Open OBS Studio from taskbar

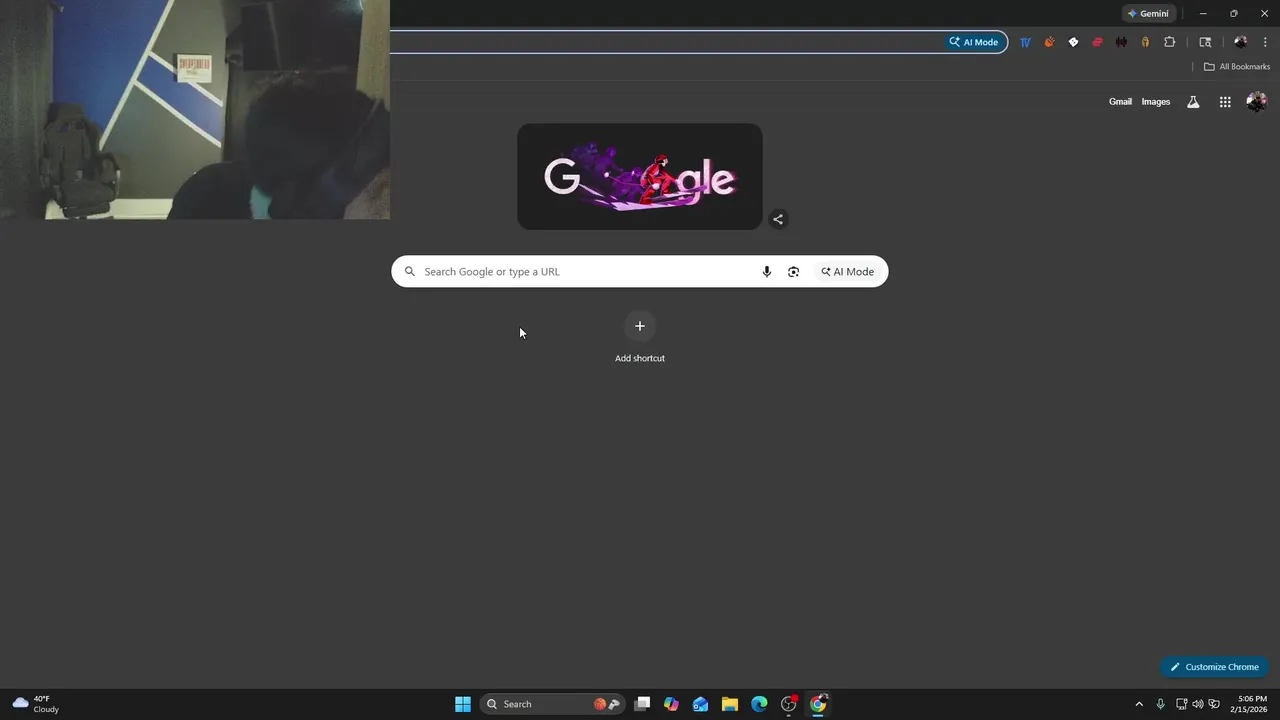point(789,704)
